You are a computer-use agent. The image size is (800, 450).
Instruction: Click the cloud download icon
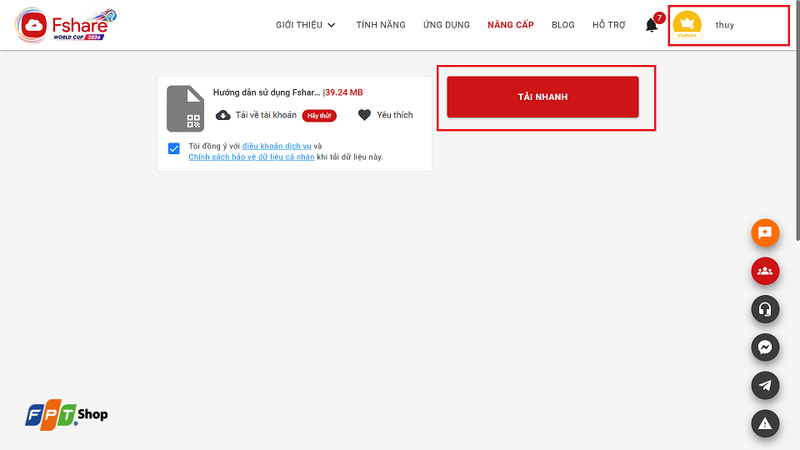pyautogui.click(x=223, y=115)
